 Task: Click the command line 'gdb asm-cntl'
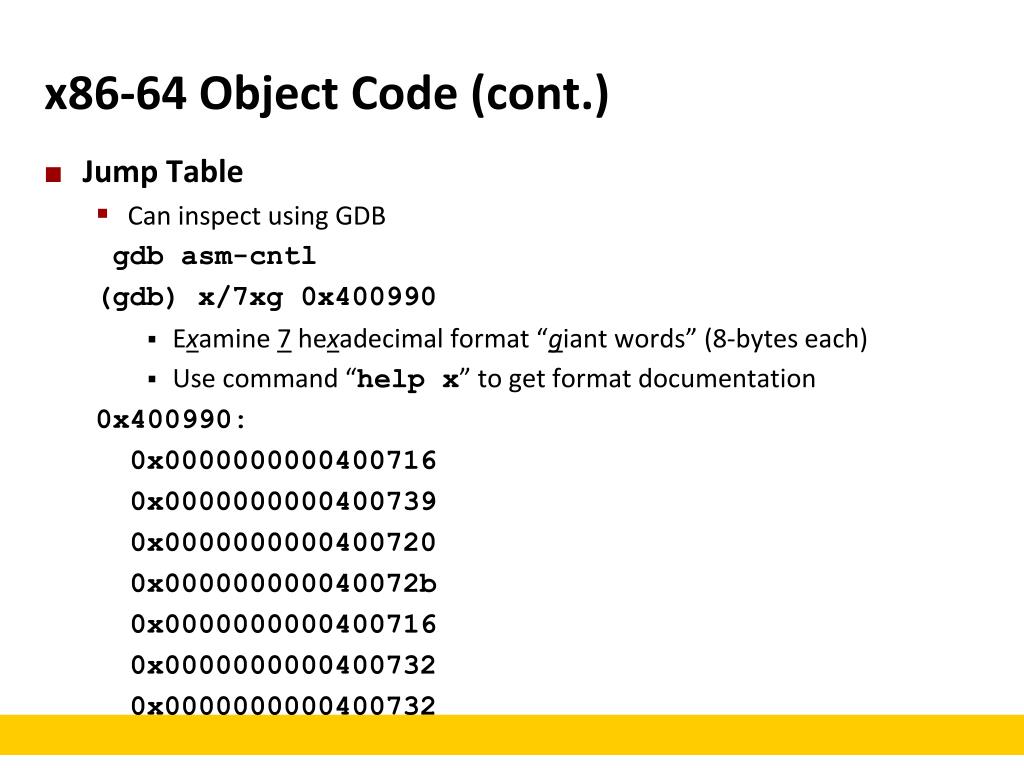(x=214, y=256)
